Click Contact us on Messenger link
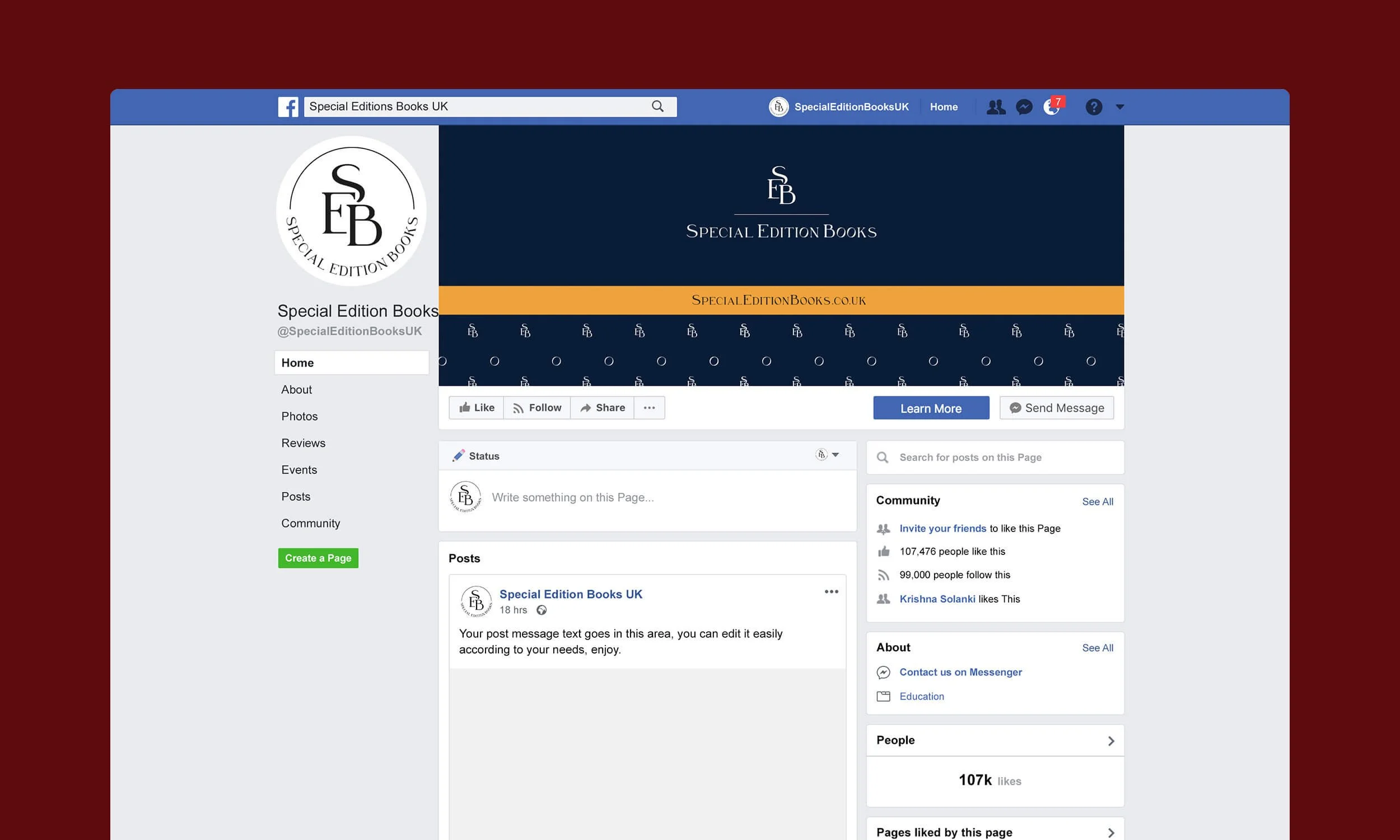The image size is (1400, 840). coord(960,672)
